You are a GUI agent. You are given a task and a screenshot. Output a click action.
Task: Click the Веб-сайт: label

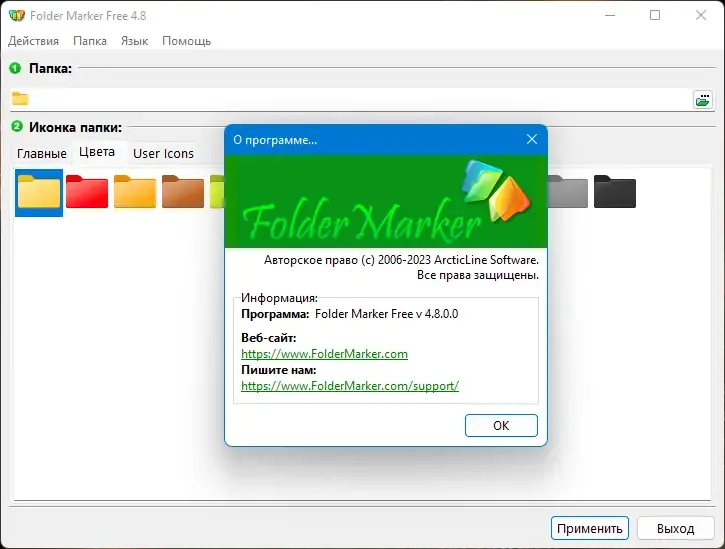(269, 338)
